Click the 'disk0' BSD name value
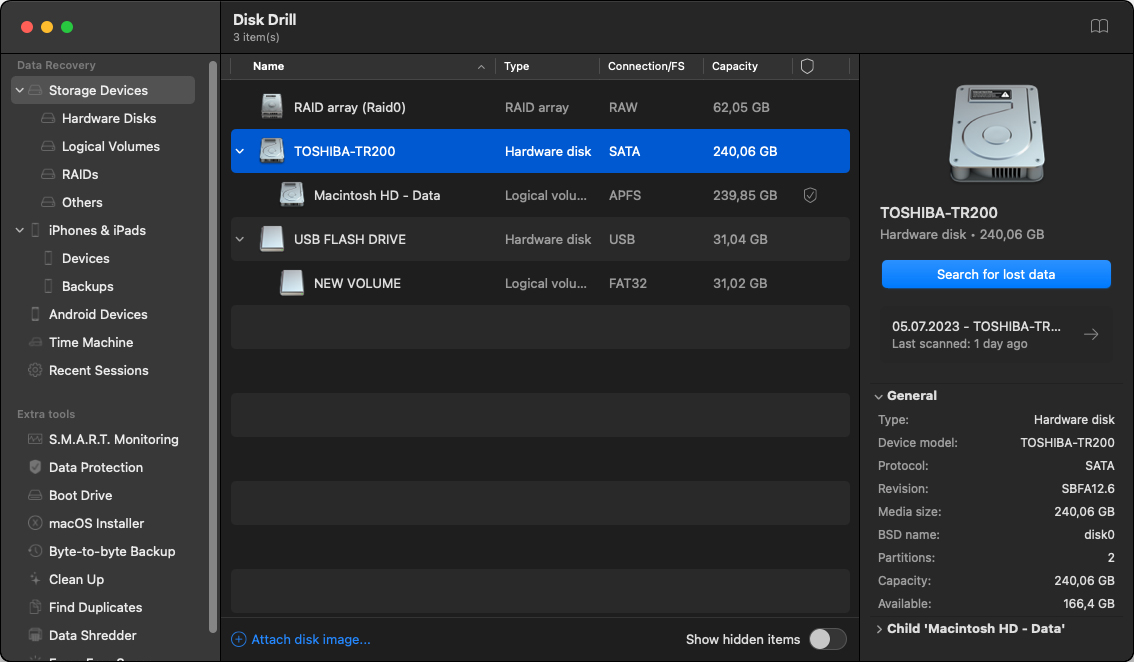 click(1099, 535)
